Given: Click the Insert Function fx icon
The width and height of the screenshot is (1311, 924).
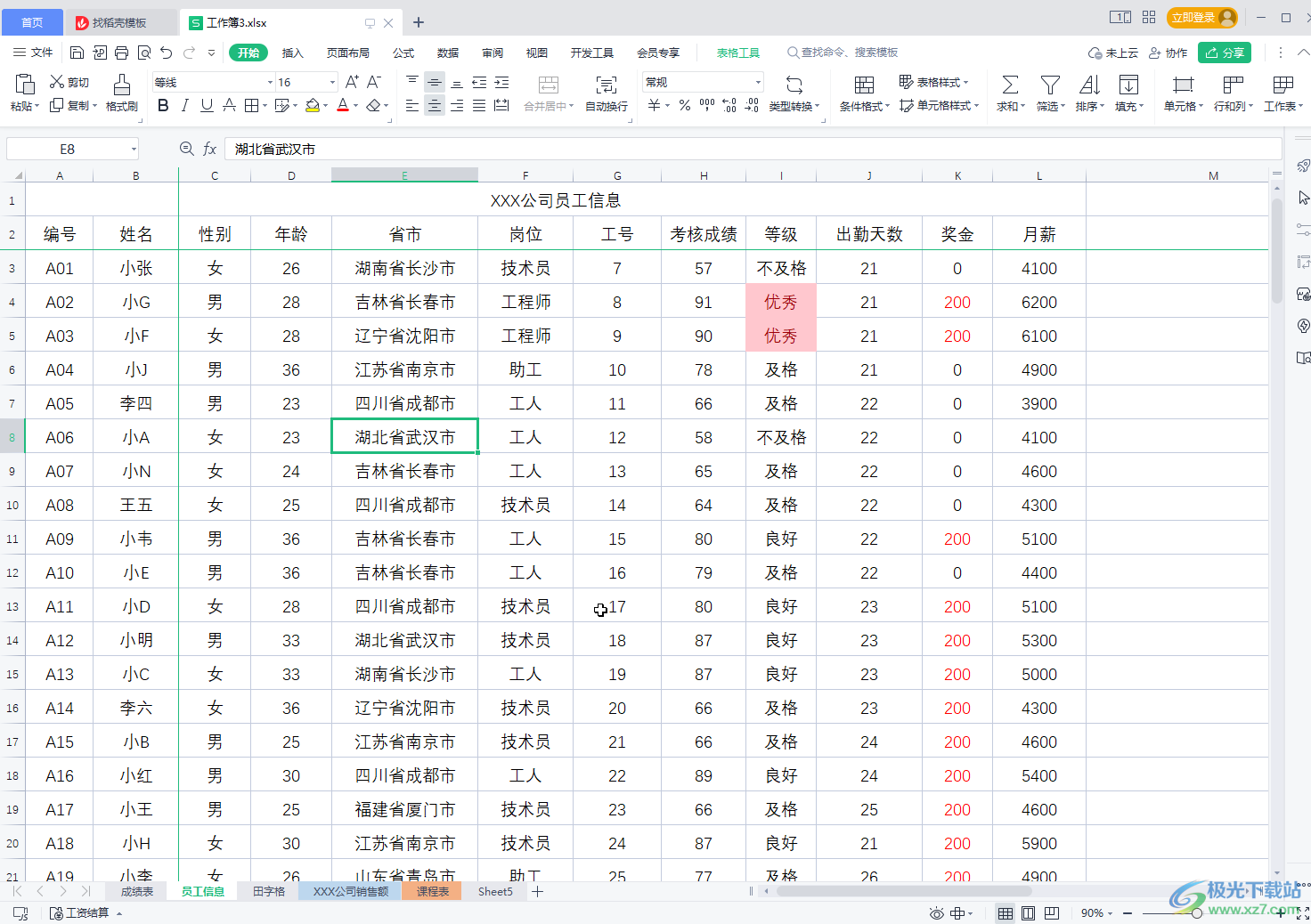Looking at the screenshot, I should [209, 149].
